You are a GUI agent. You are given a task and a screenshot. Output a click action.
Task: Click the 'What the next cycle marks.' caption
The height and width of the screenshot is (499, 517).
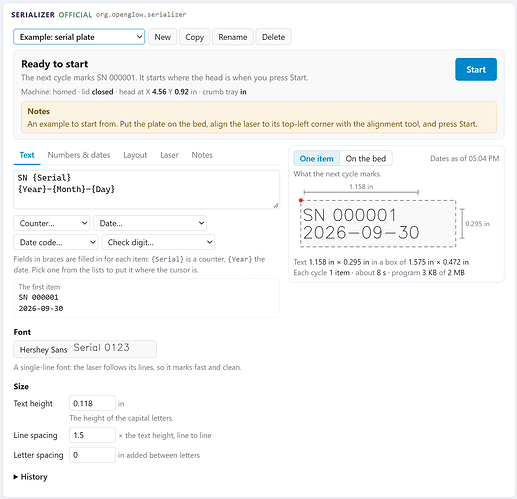click(337, 174)
